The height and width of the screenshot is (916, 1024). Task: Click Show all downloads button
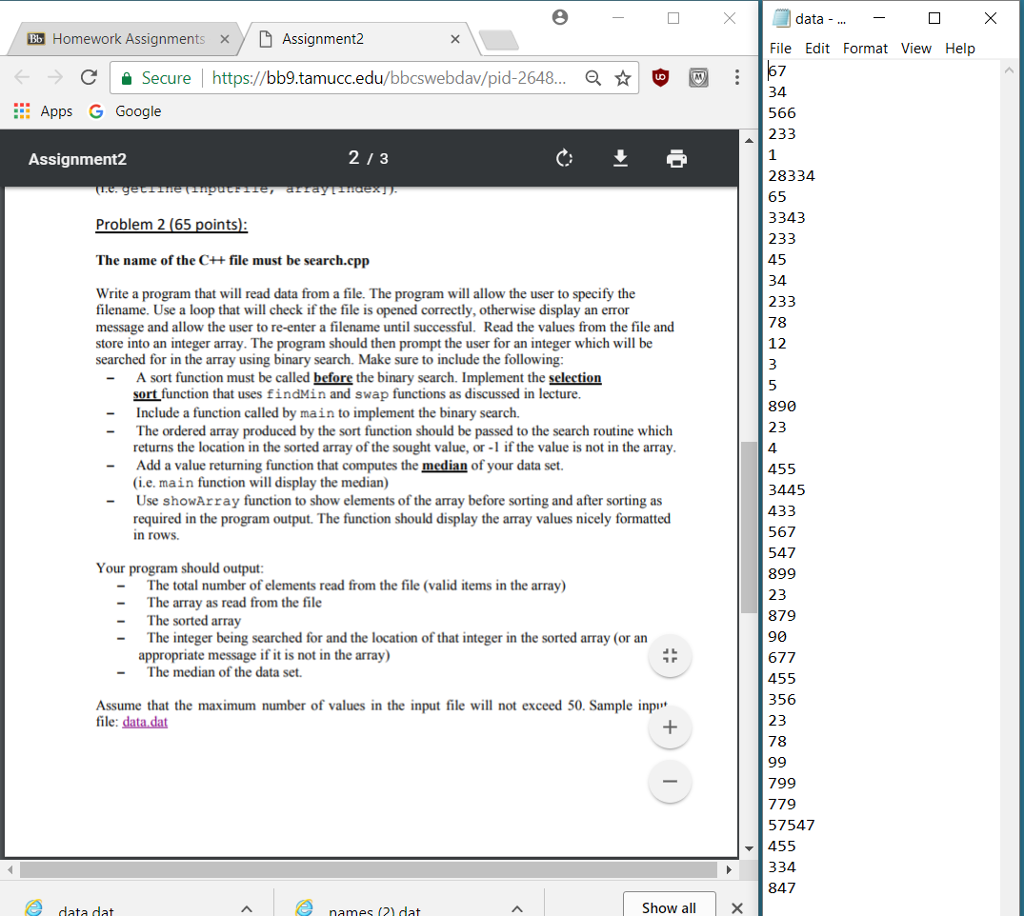(x=669, y=906)
